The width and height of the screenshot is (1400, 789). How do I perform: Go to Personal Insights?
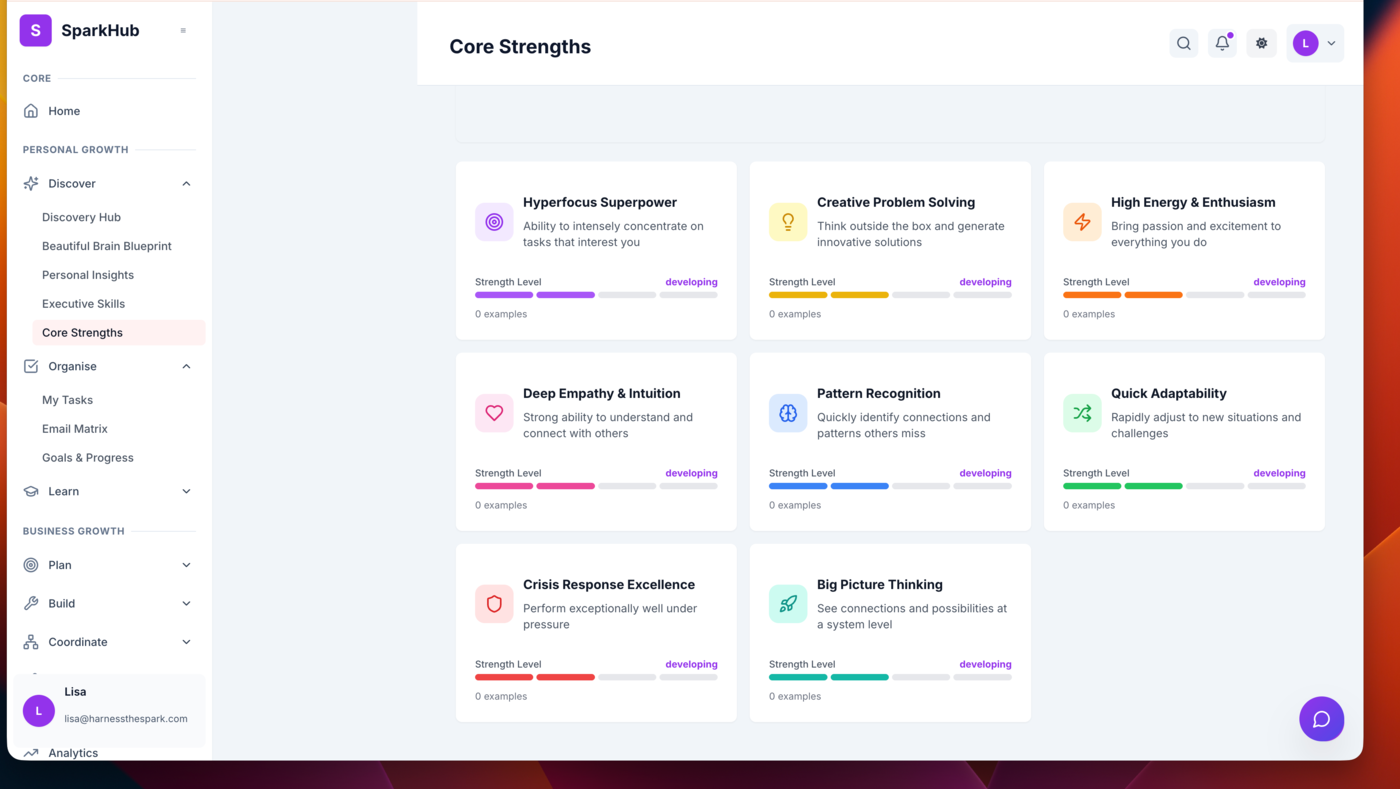coord(88,275)
